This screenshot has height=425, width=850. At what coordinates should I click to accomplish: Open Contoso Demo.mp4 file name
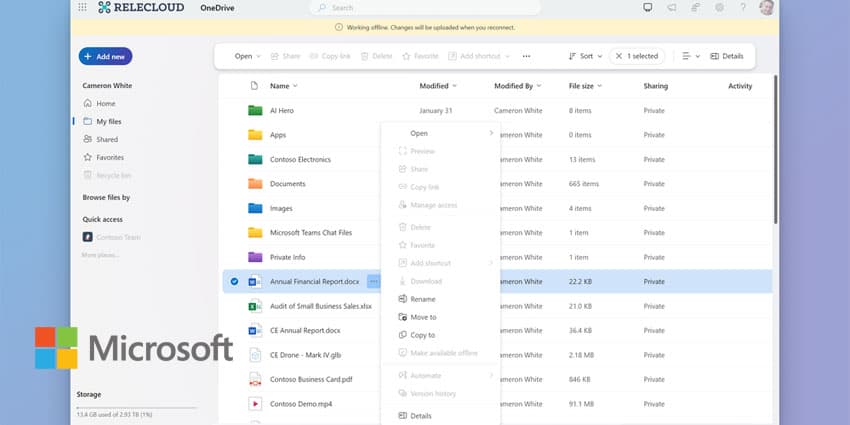click(301, 404)
